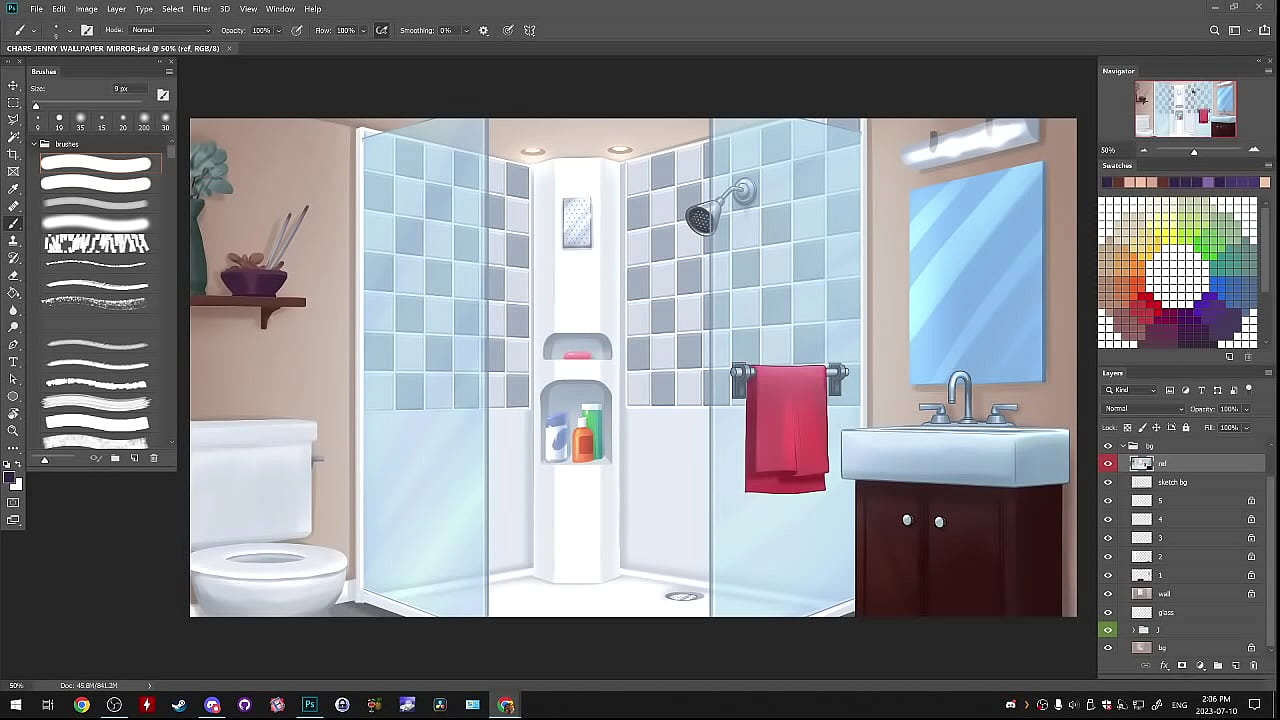Select the Eraser tool

pyautogui.click(x=13, y=275)
